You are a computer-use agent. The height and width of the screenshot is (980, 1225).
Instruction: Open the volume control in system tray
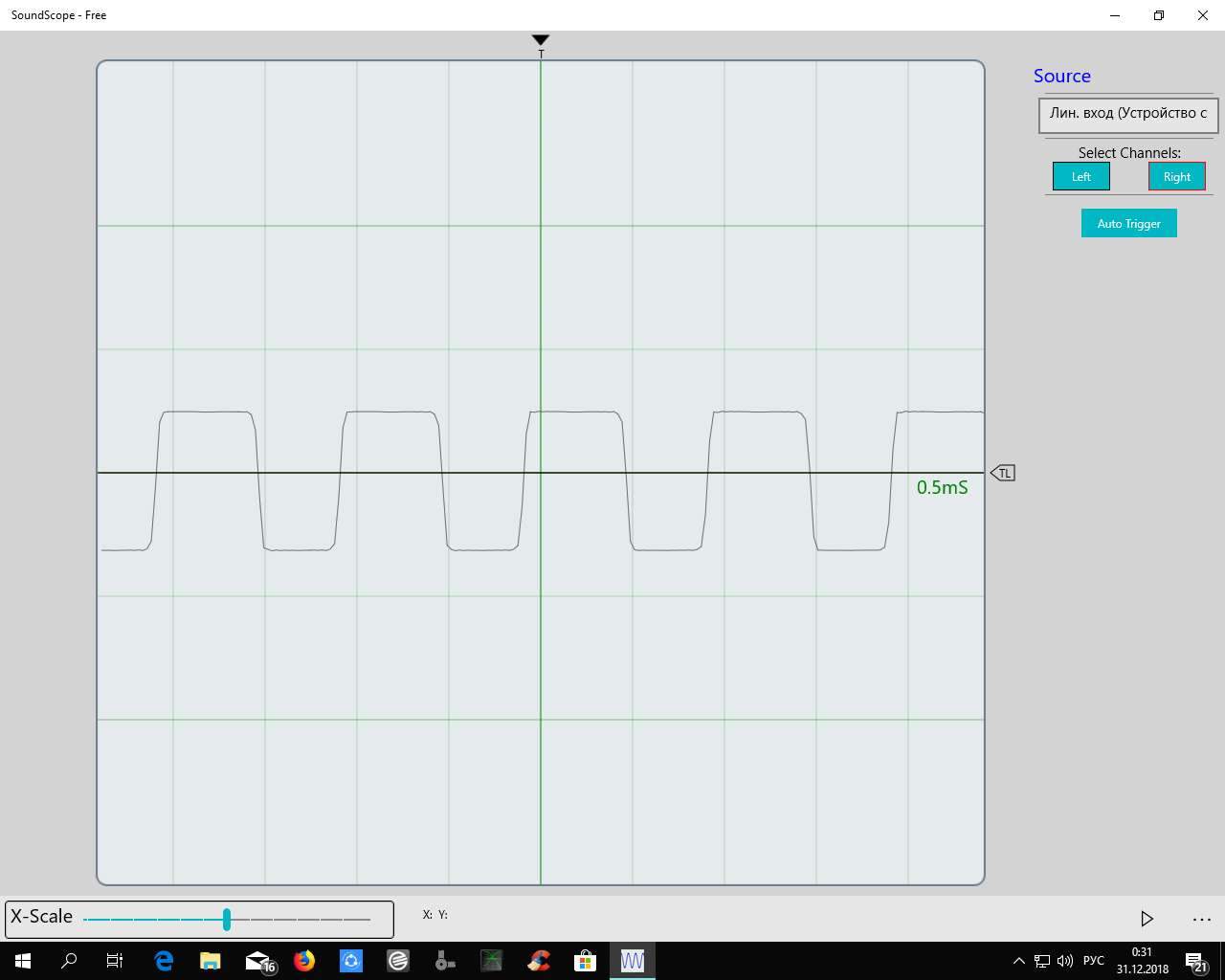(x=1065, y=961)
